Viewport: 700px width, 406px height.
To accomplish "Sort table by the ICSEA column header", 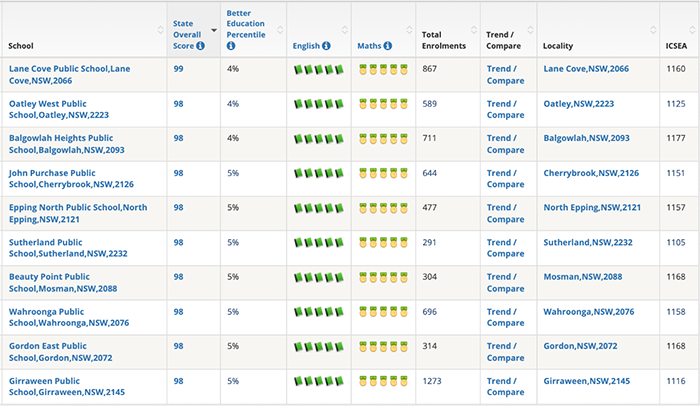I will coord(676,46).
